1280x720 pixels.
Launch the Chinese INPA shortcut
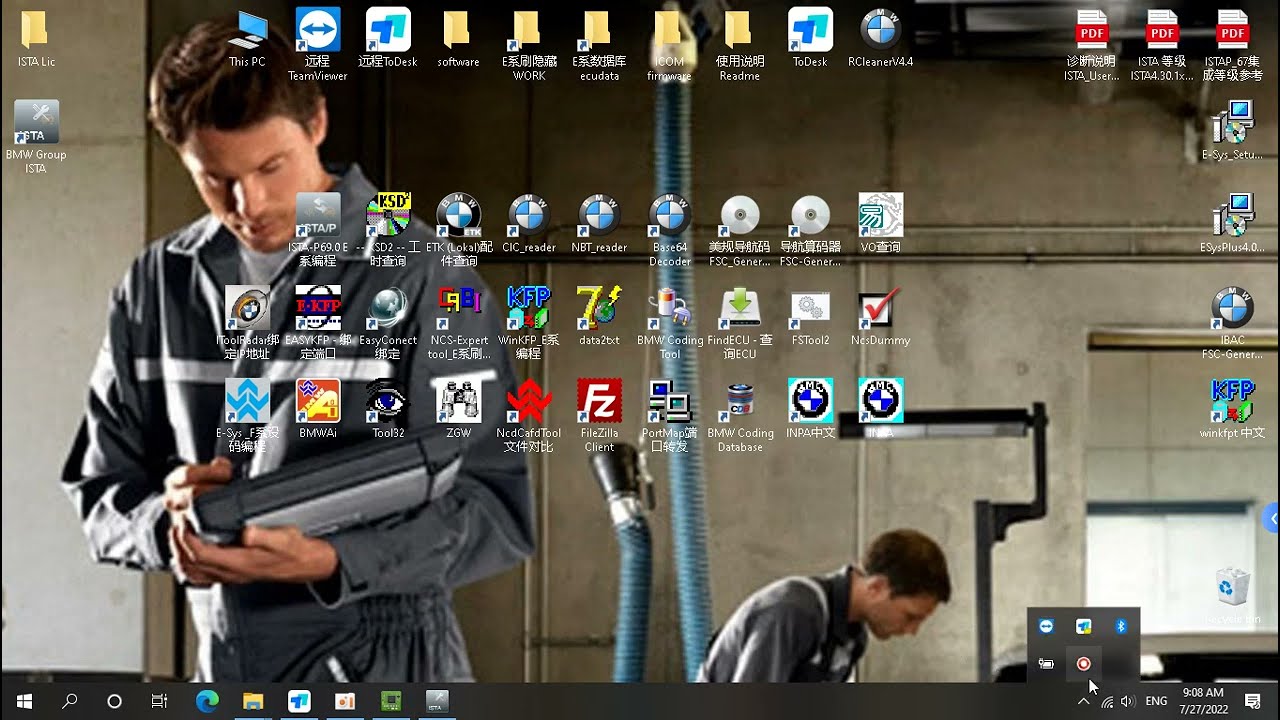(x=810, y=409)
